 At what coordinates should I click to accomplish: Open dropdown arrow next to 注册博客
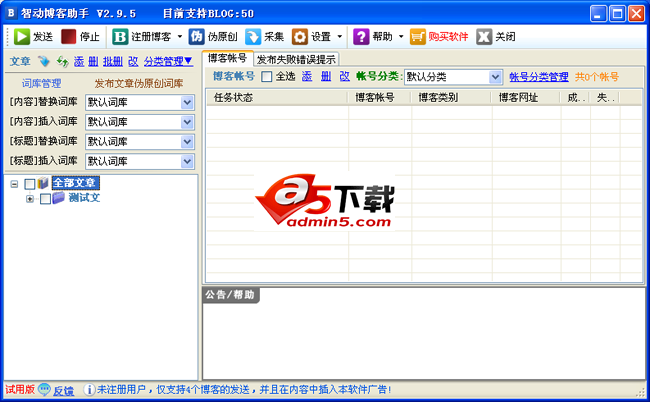point(180,36)
